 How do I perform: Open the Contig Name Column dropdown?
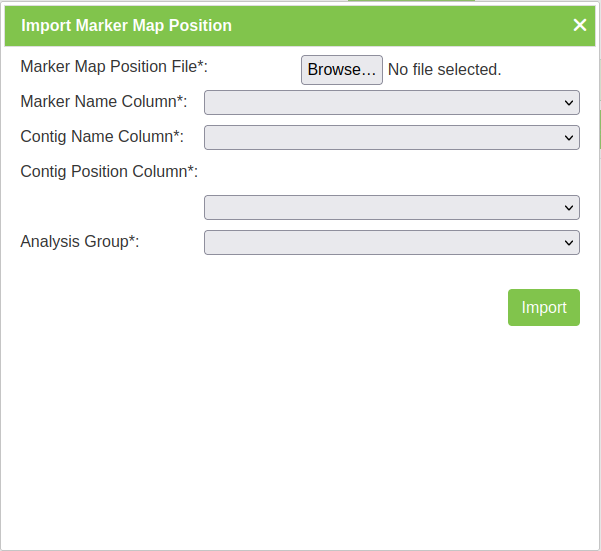click(391, 137)
